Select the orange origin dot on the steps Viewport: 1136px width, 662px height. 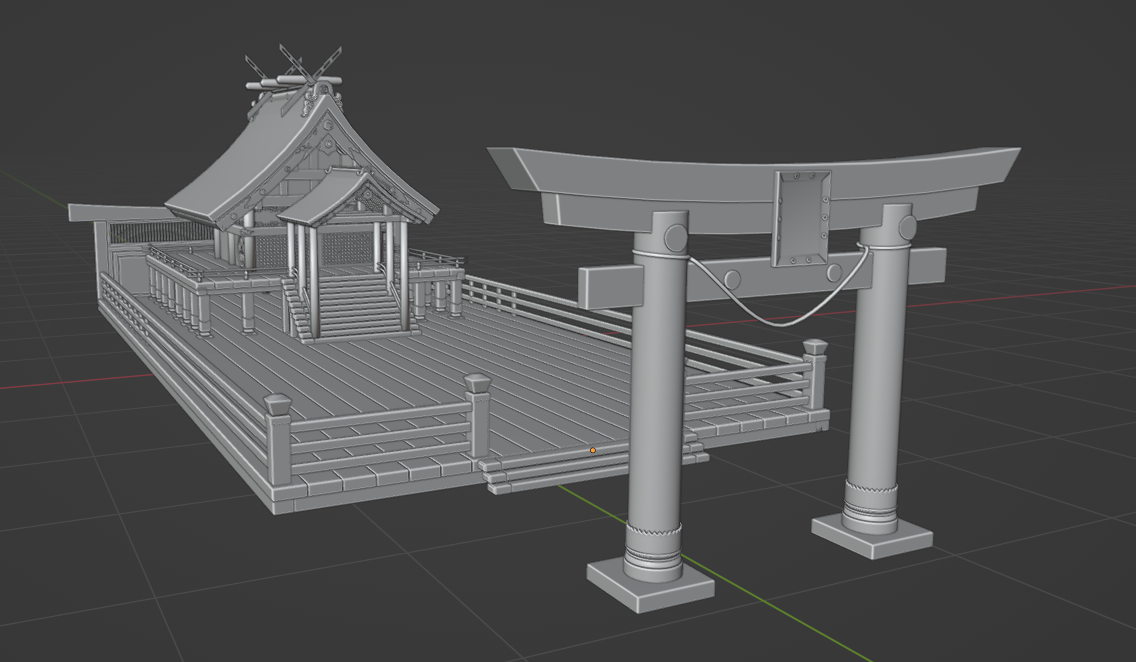click(x=593, y=451)
